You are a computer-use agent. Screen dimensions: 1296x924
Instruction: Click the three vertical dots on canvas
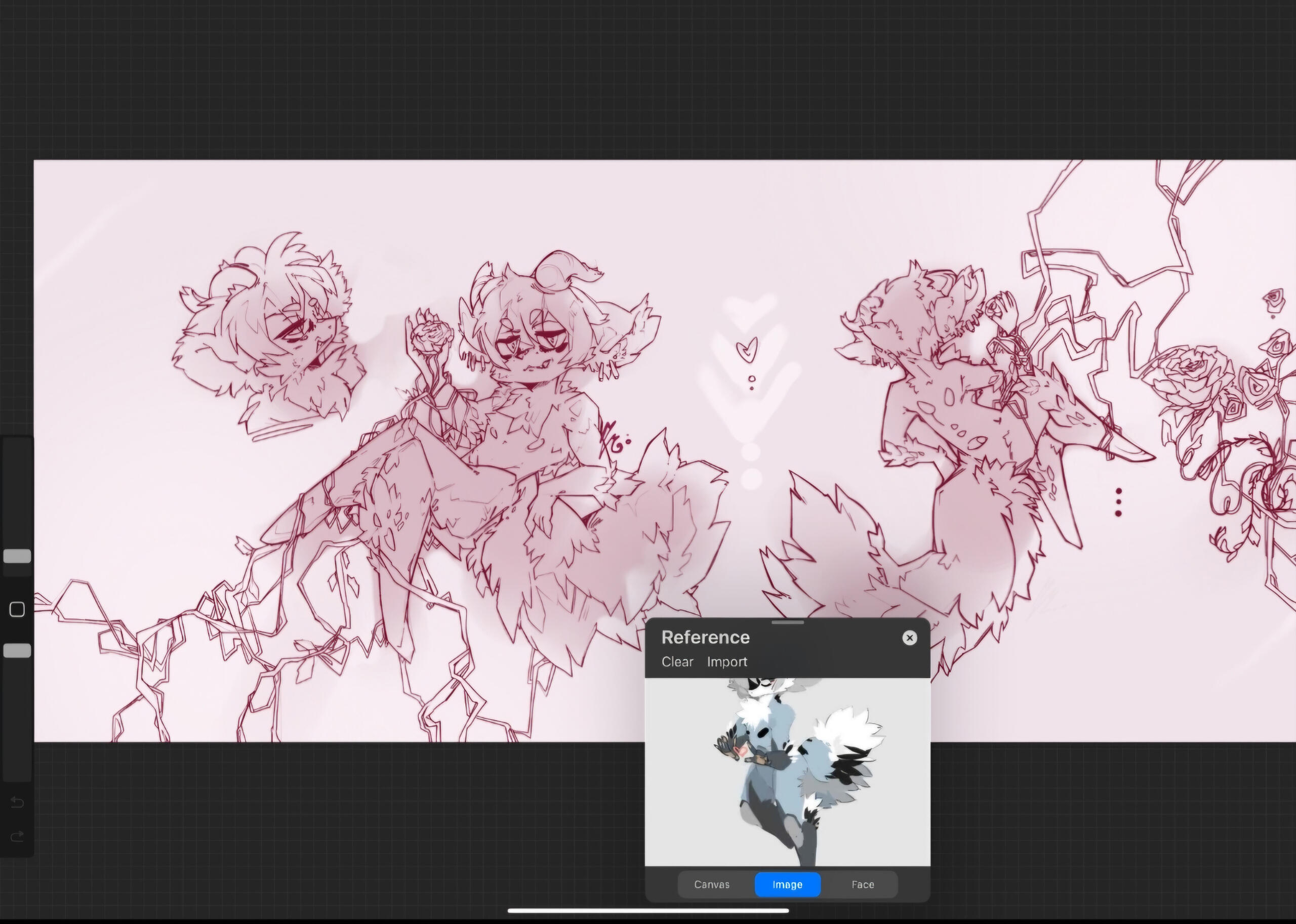(x=1118, y=502)
